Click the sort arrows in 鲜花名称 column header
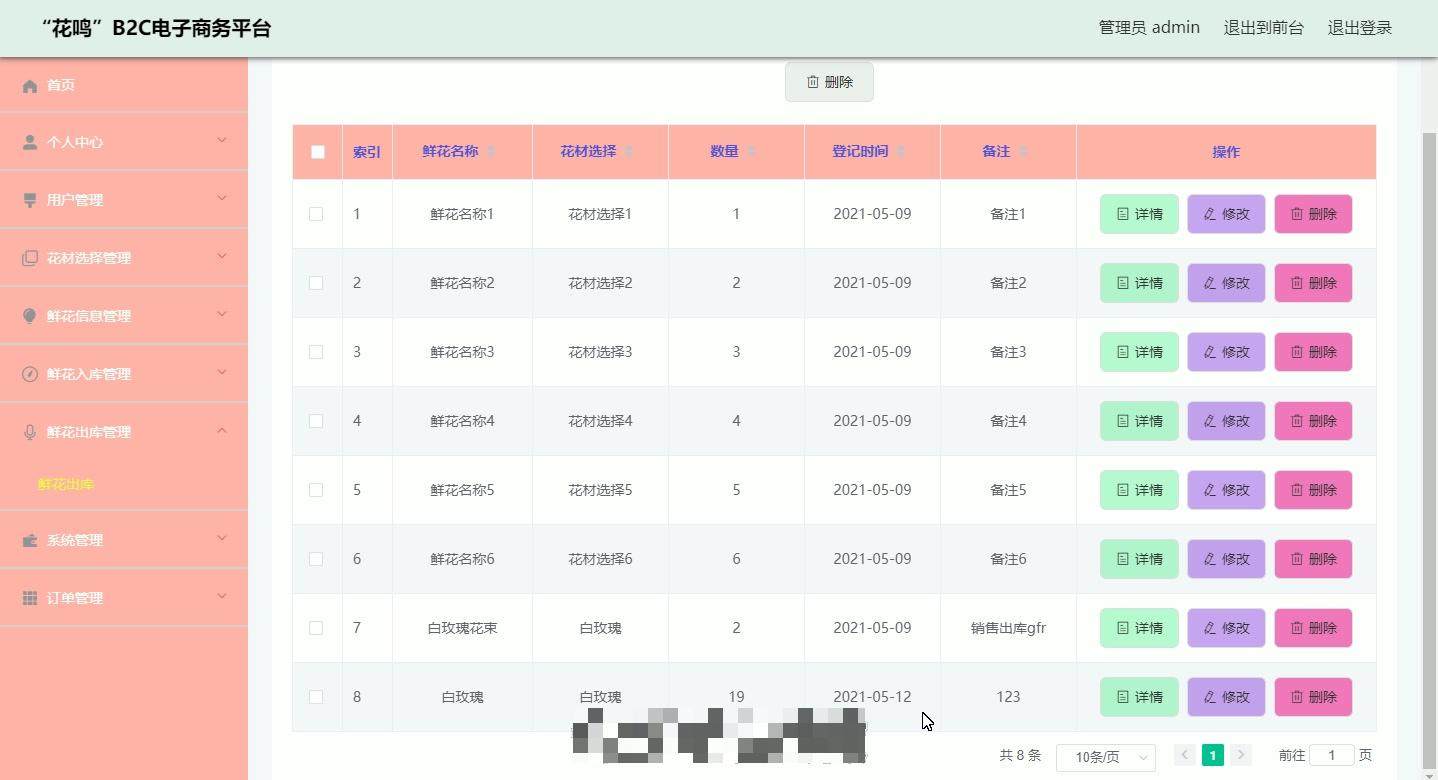Viewport: 1438px width, 780px height. point(490,152)
